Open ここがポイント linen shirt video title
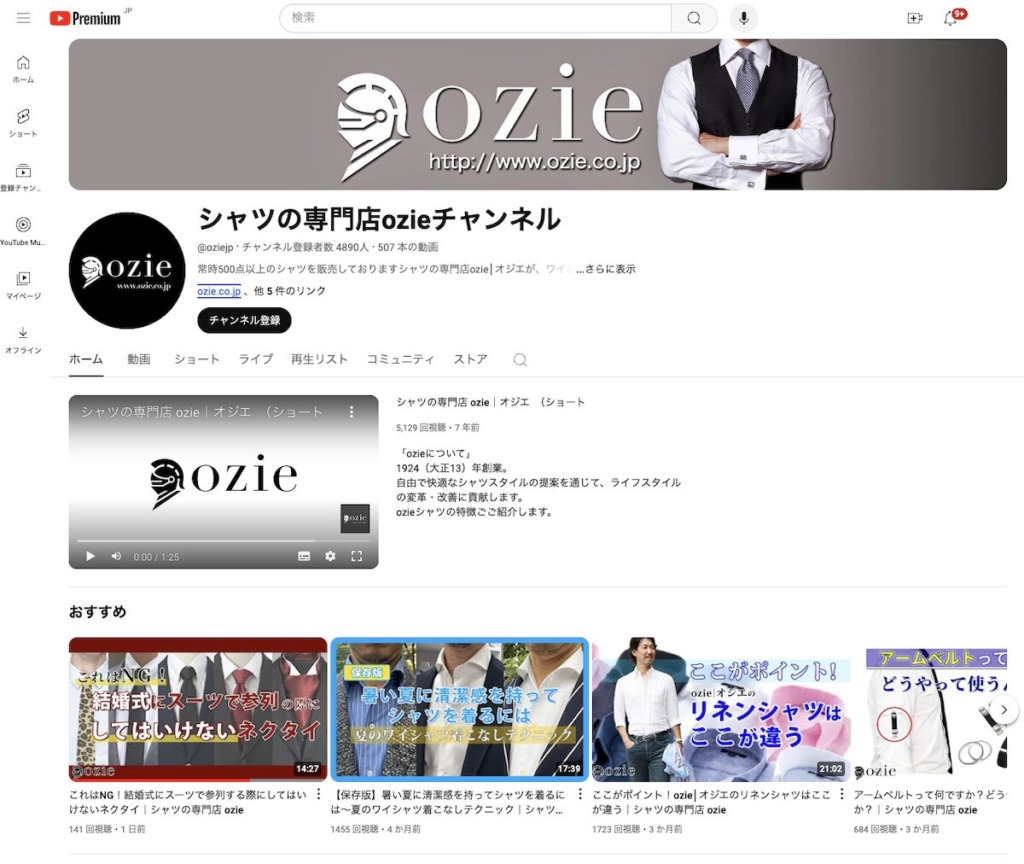1024x864 pixels. [711, 802]
